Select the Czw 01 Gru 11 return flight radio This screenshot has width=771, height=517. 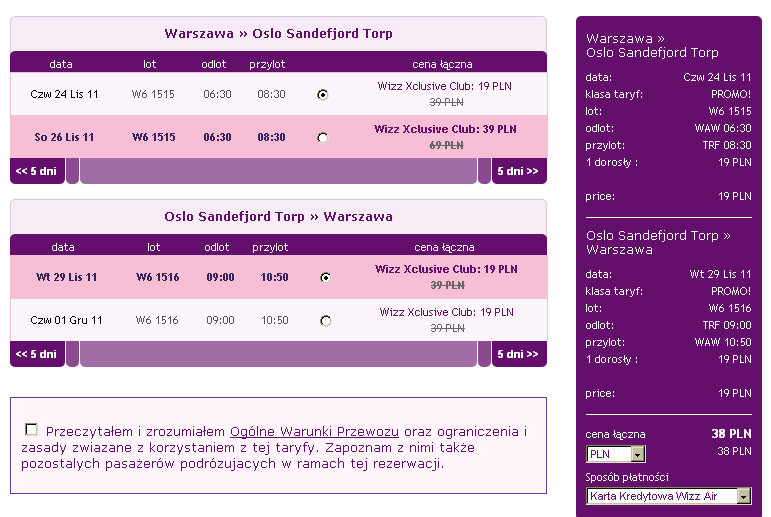[x=326, y=321]
